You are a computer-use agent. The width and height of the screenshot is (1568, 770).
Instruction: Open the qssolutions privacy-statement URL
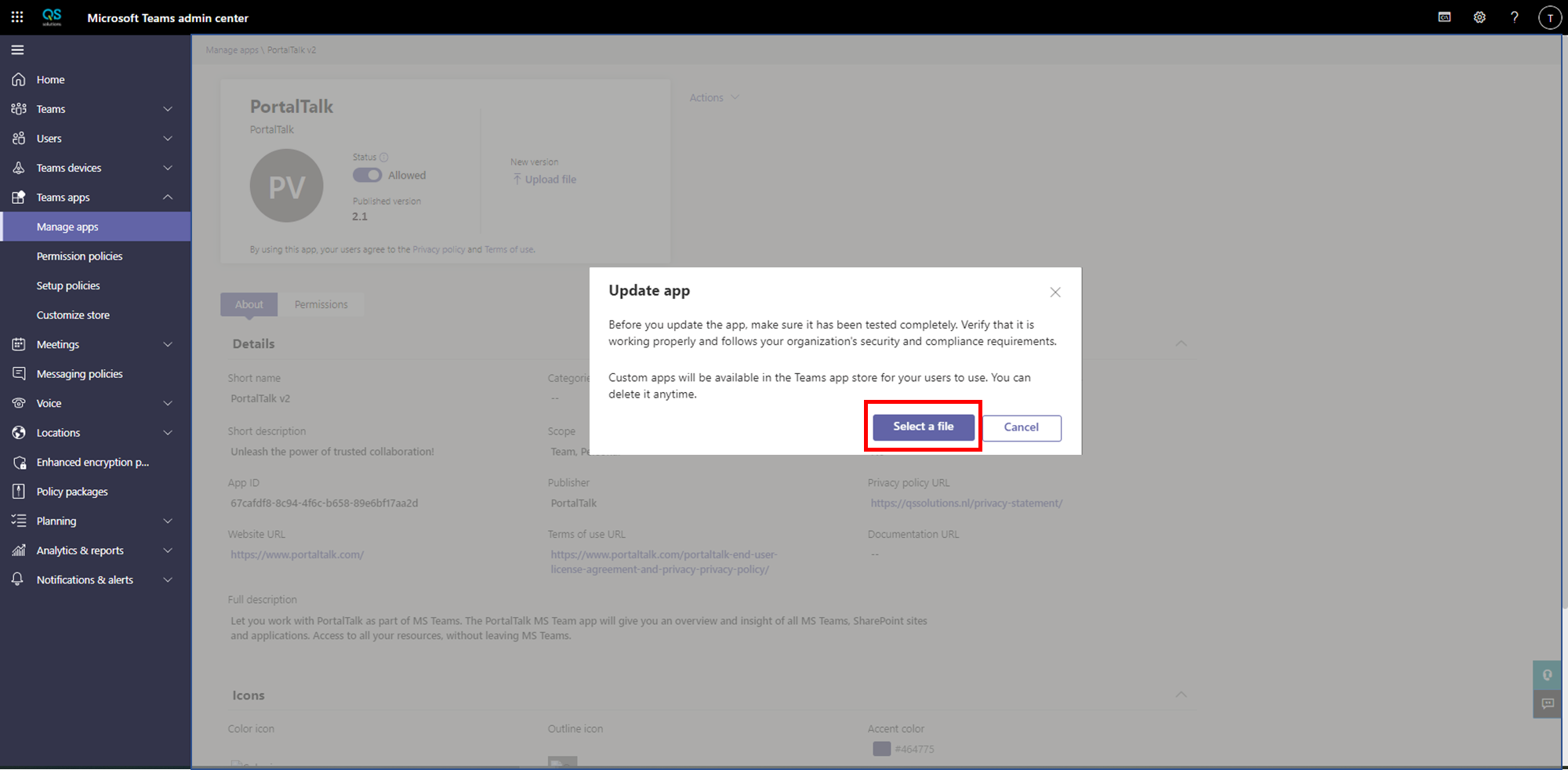click(x=967, y=503)
